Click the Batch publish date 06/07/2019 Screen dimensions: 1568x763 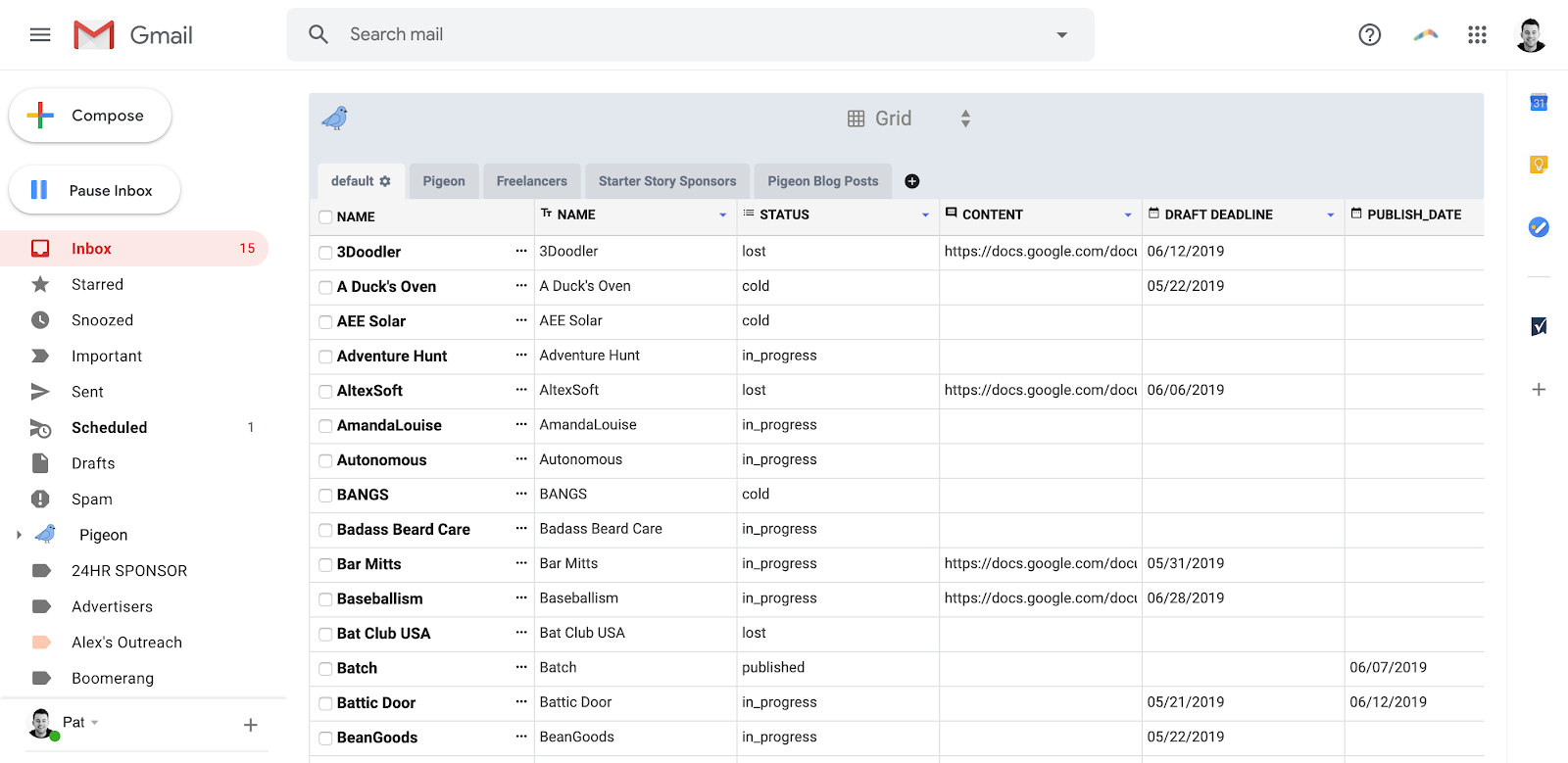click(1388, 667)
